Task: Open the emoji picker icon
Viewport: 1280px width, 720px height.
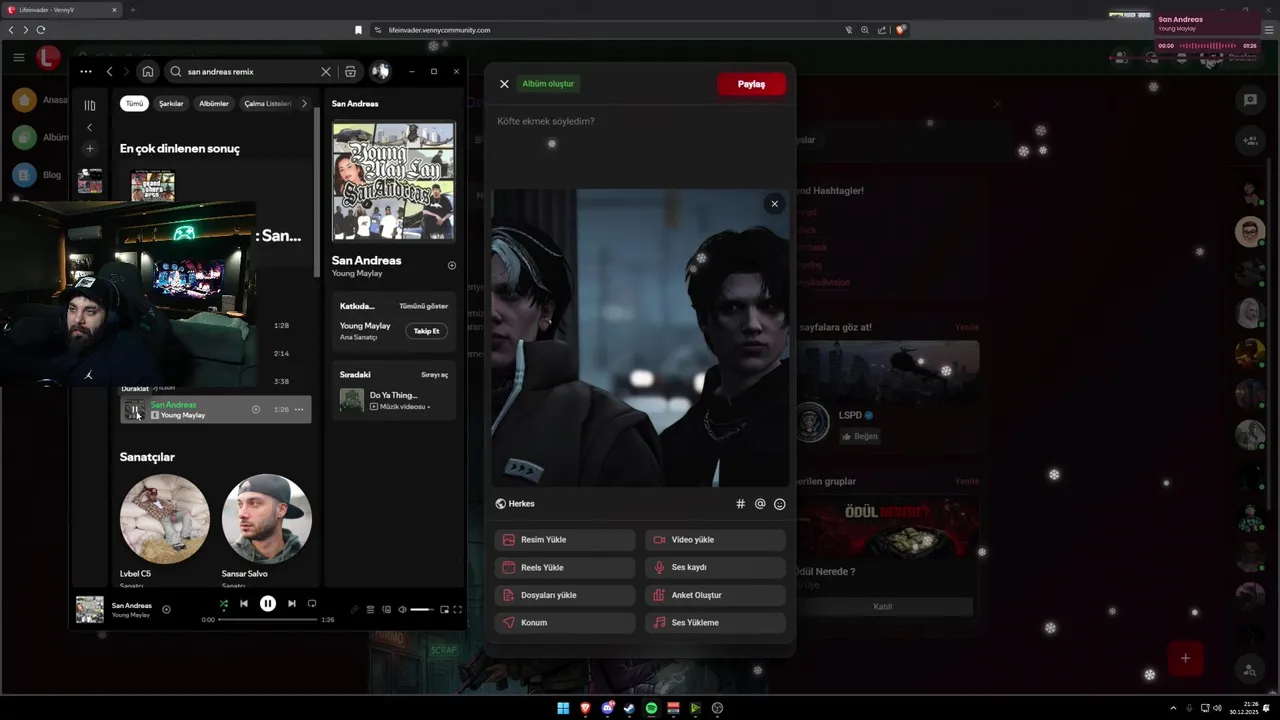Action: click(780, 504)
